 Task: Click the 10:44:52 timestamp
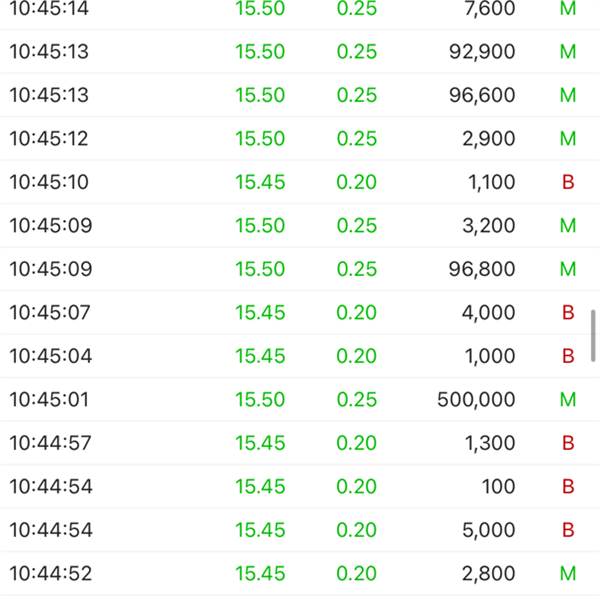tap(50, 574)
